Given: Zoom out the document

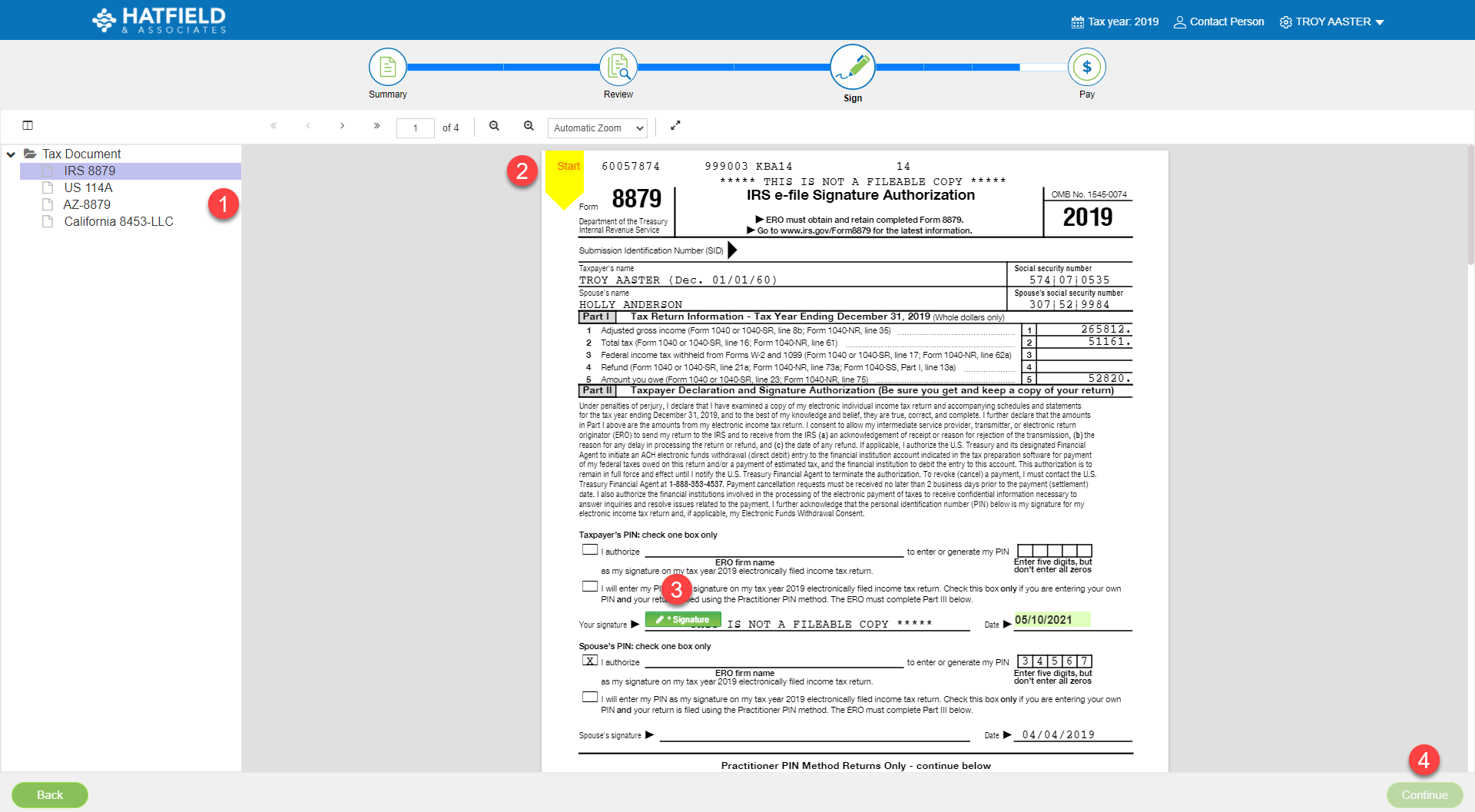Looking at the screenshot, I should click(495, 125).
